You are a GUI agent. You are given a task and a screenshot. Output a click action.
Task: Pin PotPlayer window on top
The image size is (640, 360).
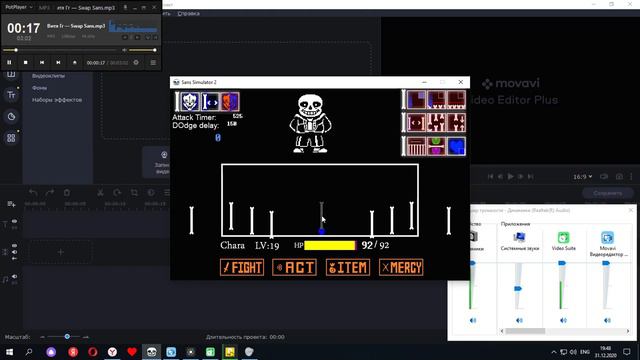[x=125, y=7]
